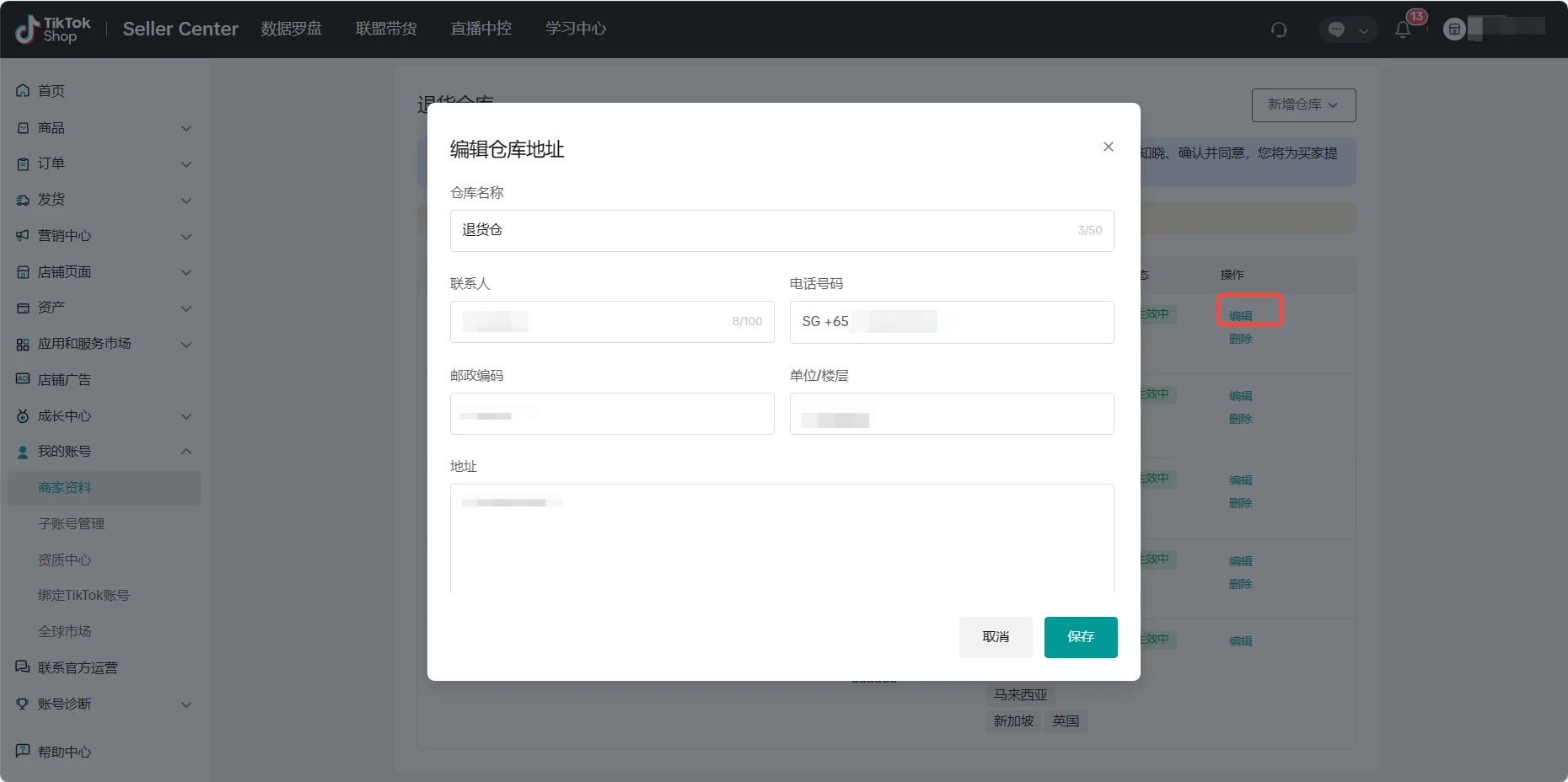Click the 仓库名称 input field

pos(767,231)
